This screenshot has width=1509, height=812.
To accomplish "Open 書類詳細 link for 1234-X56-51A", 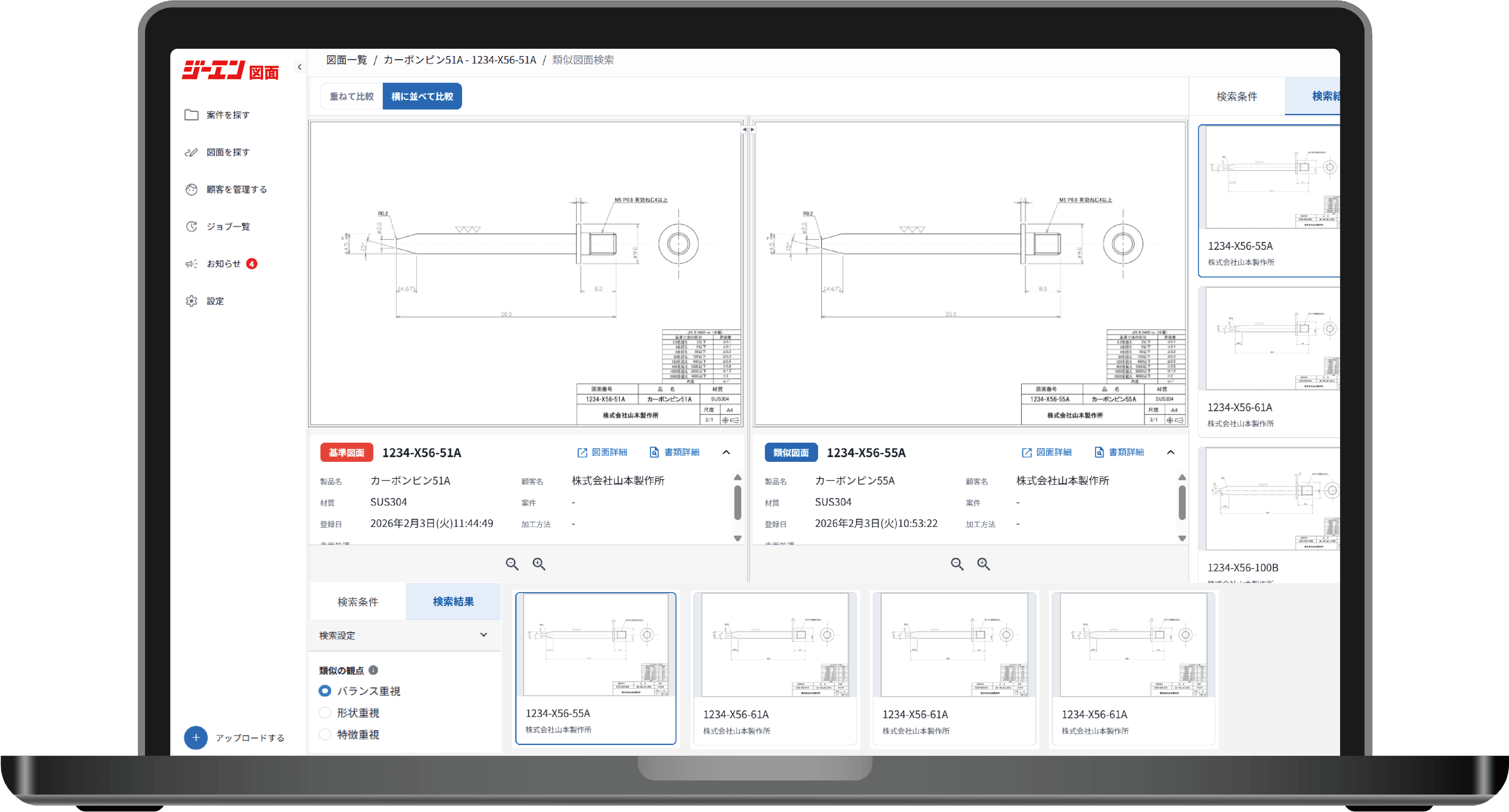I will [x=675, y=452].
